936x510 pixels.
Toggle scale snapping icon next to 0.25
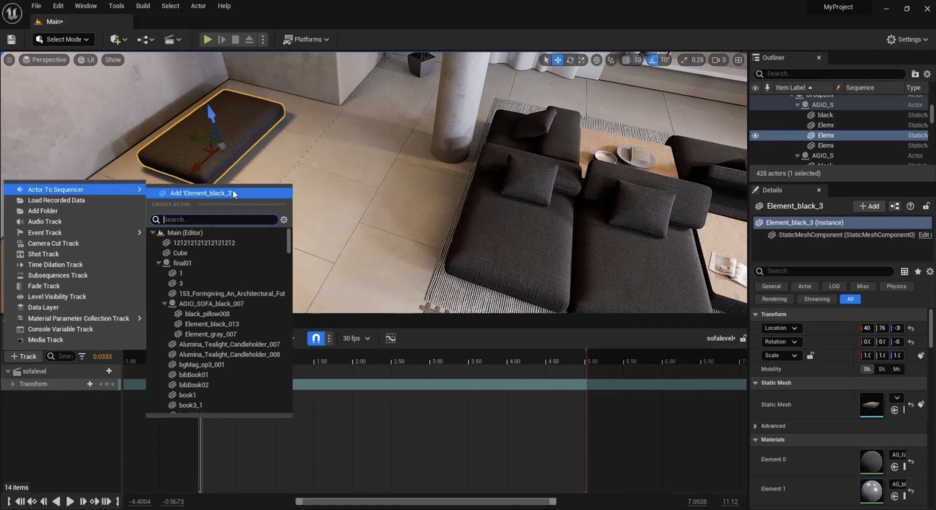684,60
